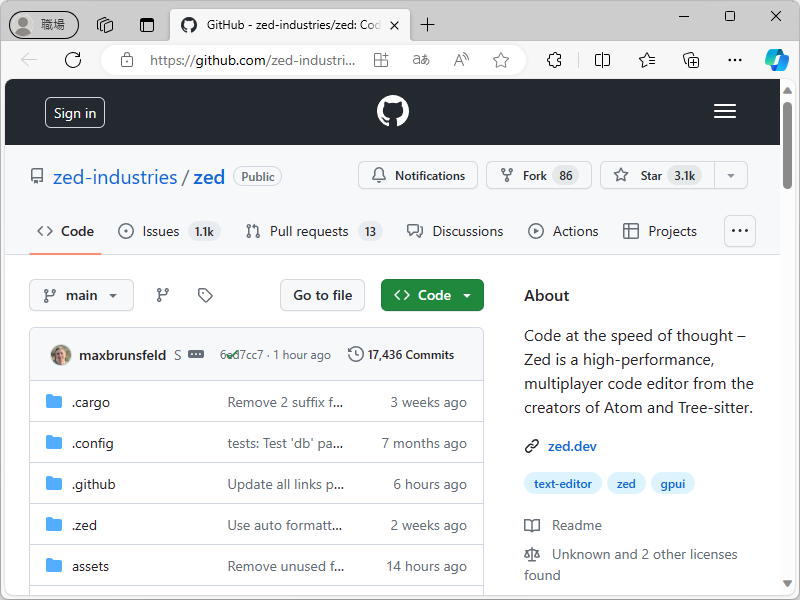
Task: Click the Sign in button
Action: point(74,112)
